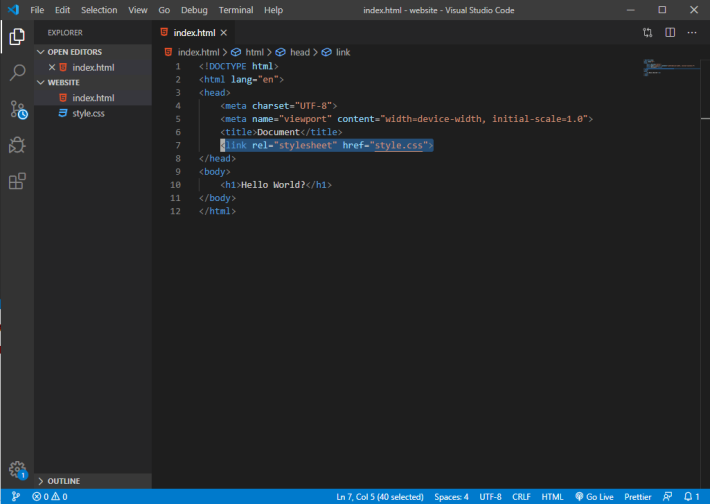
Task: Open the Explorer view in activity bar
Action: (x=17, y=36)
